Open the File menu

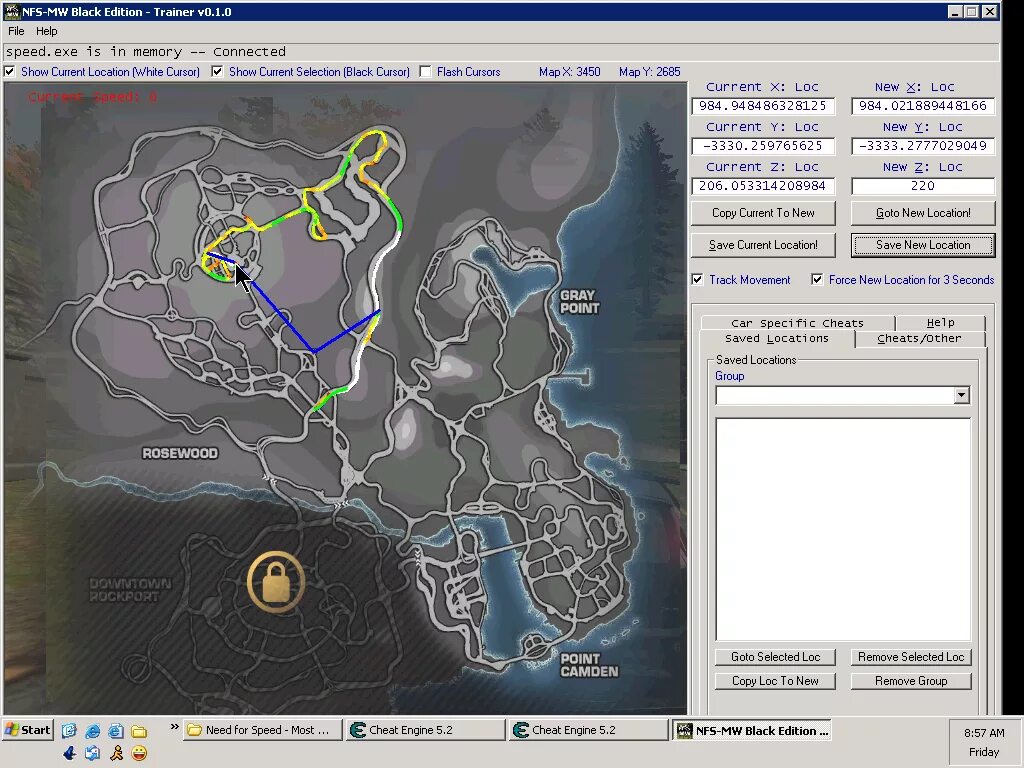tap(16, 31)
